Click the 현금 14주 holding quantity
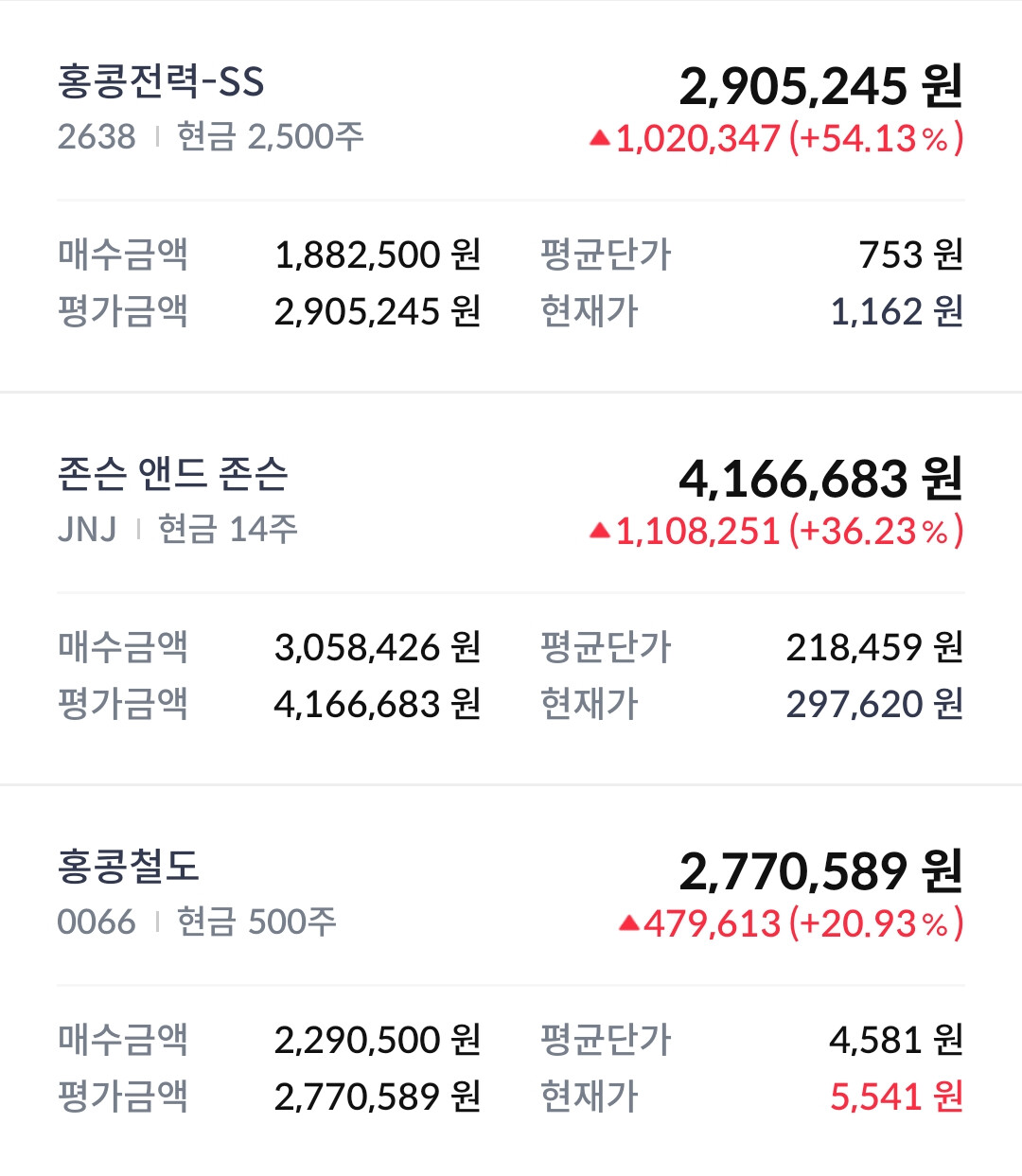Viewport: 1022px width, 1176px height. tap(228, 530)
